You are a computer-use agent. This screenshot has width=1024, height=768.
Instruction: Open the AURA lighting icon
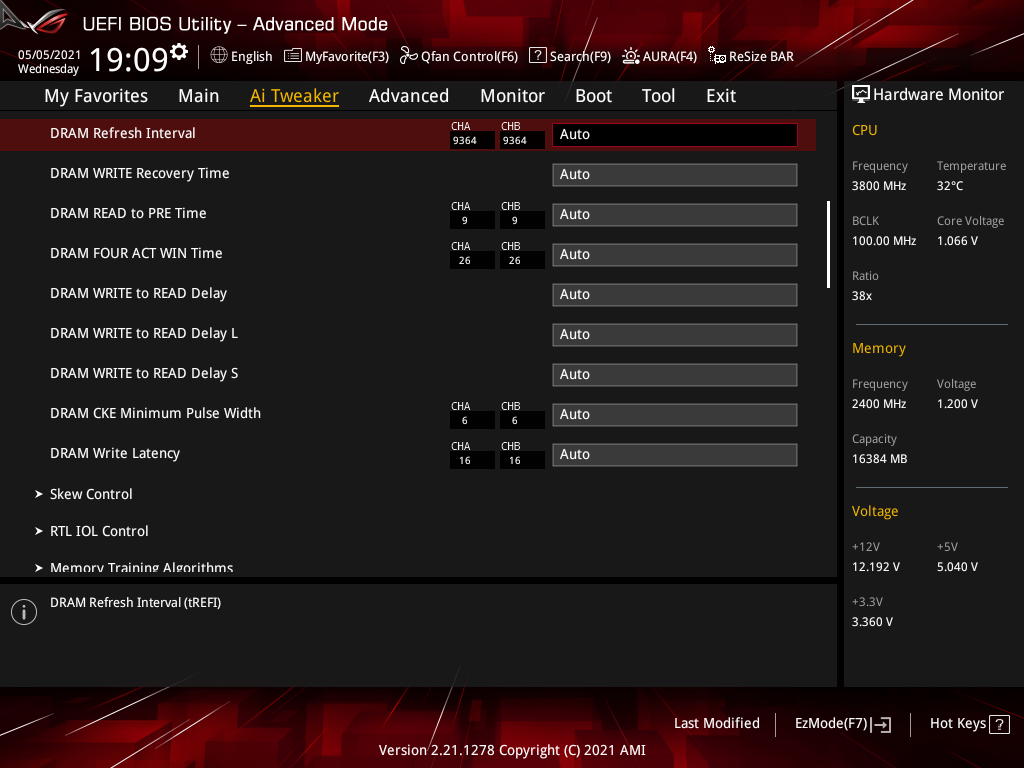point(630,56)
